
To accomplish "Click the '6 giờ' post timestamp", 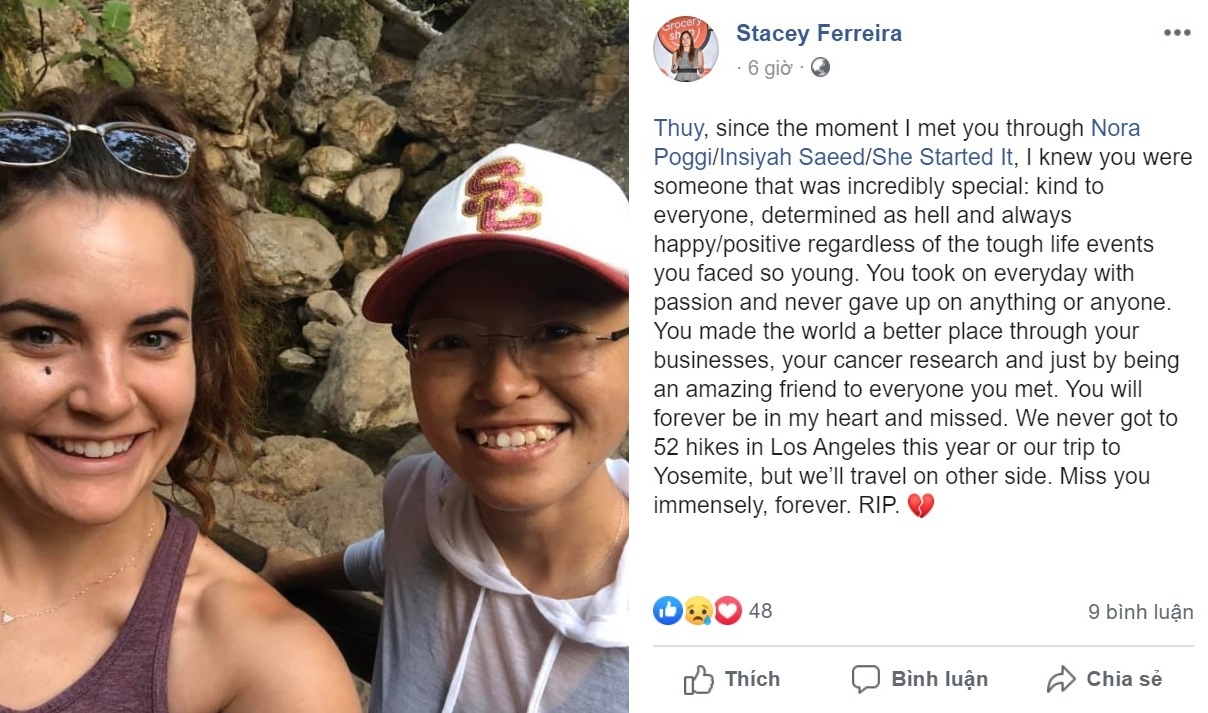I will pos(770,68).
